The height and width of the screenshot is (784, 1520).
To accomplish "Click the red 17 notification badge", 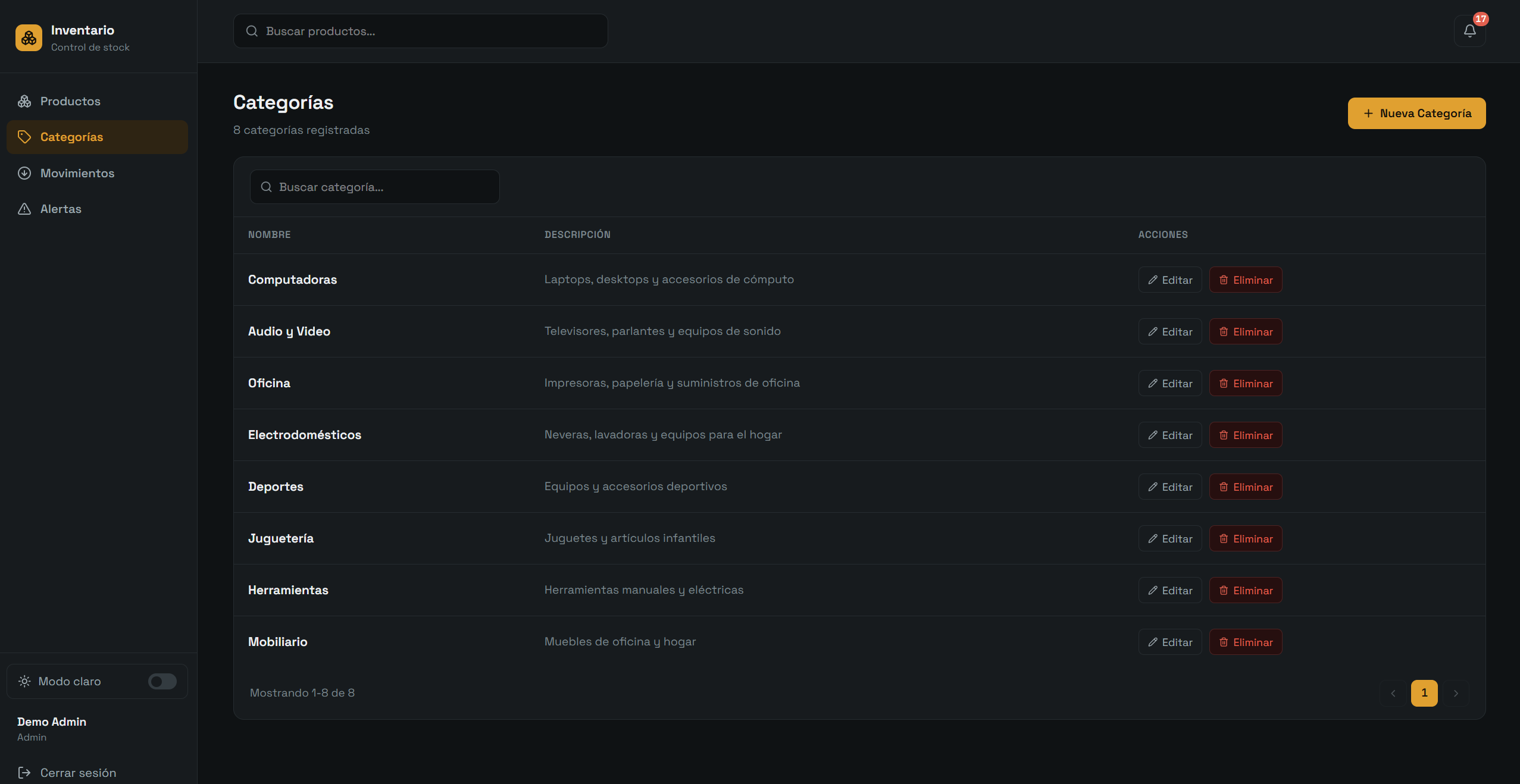I will tap(1481, 18).
